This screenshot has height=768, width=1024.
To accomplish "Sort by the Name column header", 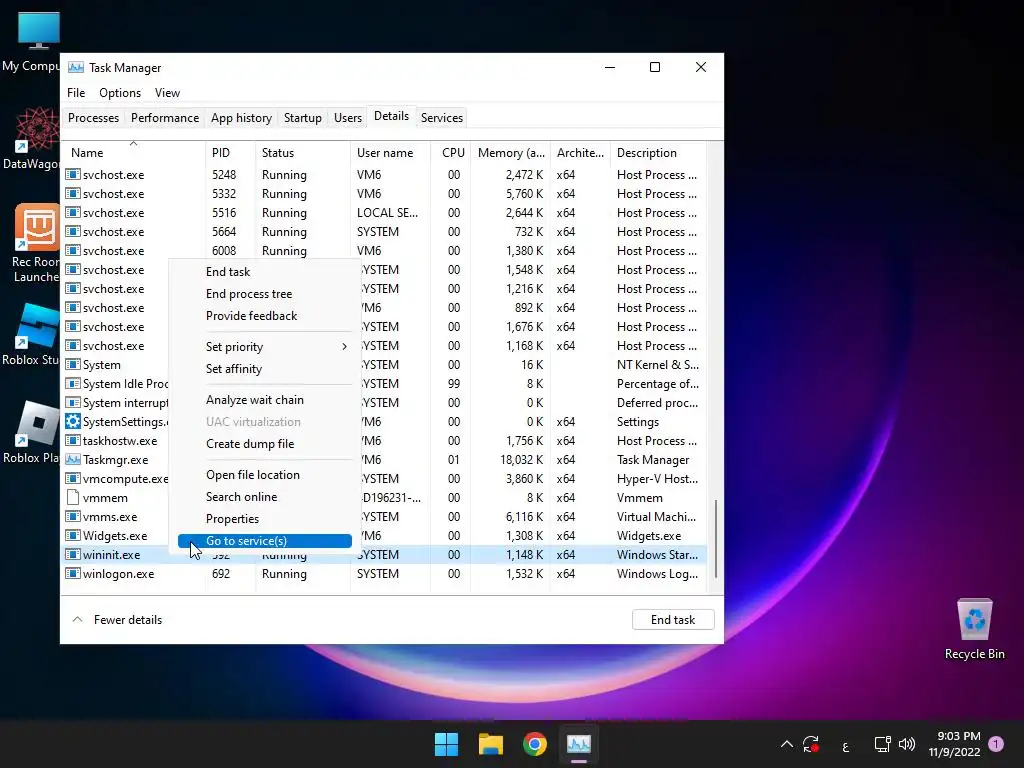I will click(x=134, y=152).
